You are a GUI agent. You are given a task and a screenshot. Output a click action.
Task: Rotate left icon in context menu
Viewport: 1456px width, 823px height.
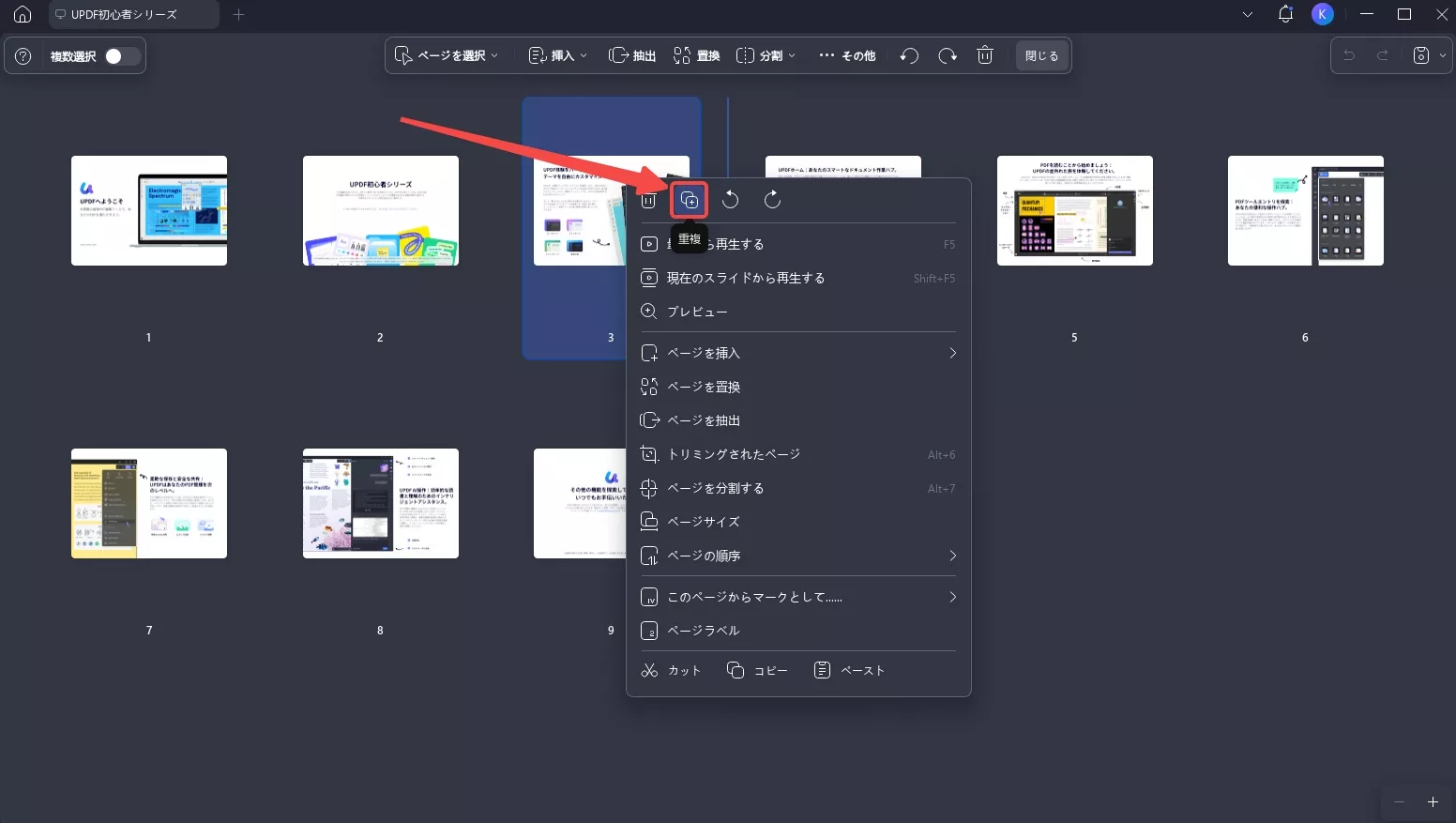tap(731, 200)
